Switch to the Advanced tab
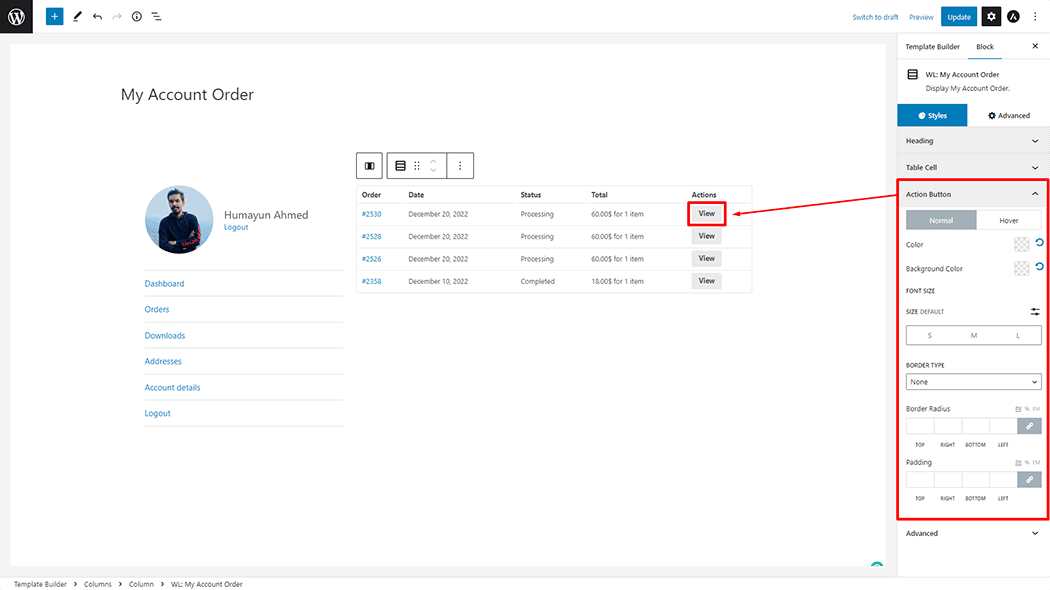1050x590 pixels. (1008, 115)
